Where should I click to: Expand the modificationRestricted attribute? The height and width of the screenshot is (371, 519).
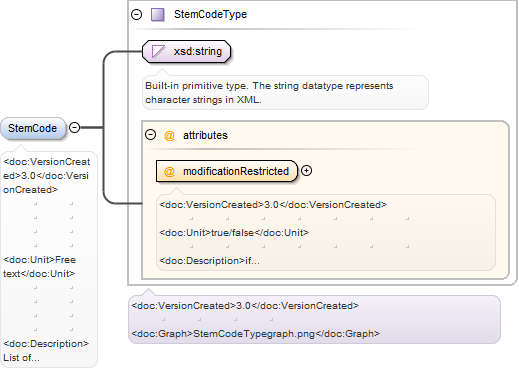coord(306,171)
